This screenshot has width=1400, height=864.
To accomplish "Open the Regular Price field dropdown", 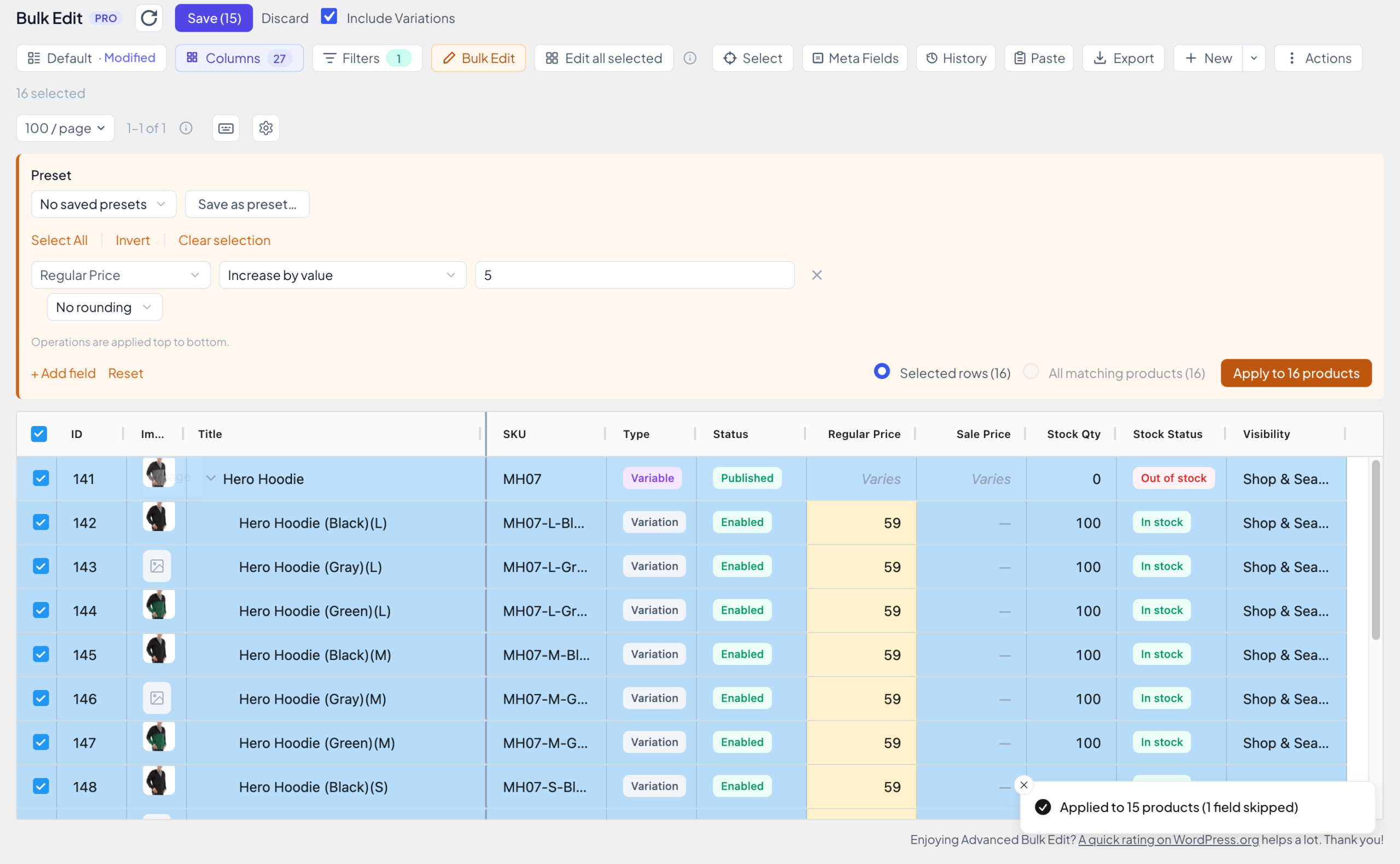I will (x=120, y=276).
